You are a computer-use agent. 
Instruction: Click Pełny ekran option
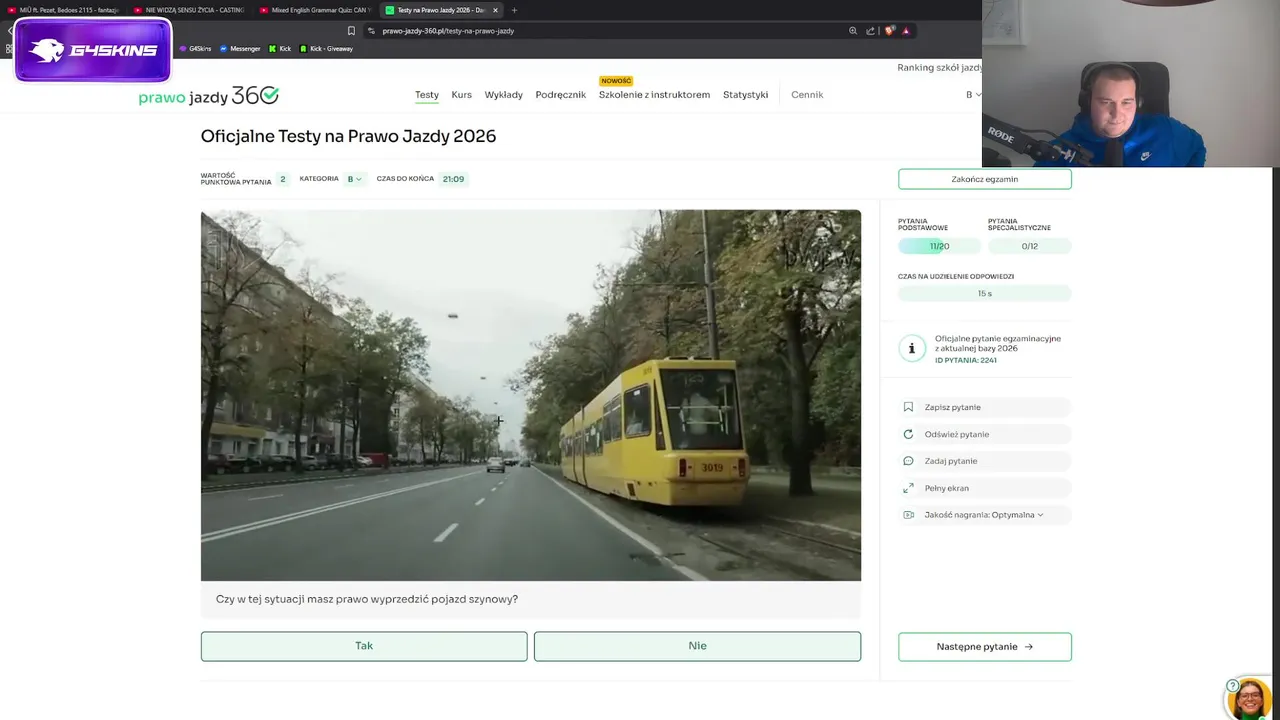coord(985,488)
